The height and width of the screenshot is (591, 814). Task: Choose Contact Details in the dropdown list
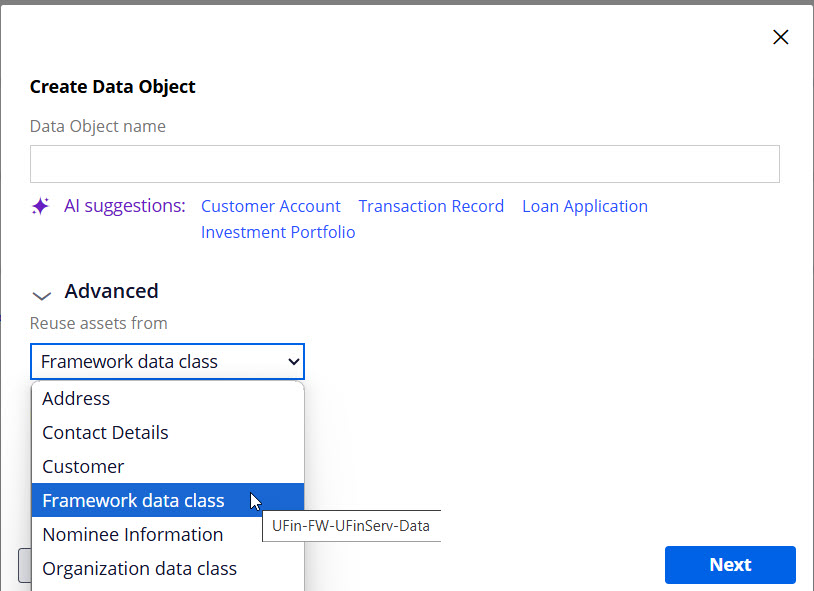click(104, 432)
